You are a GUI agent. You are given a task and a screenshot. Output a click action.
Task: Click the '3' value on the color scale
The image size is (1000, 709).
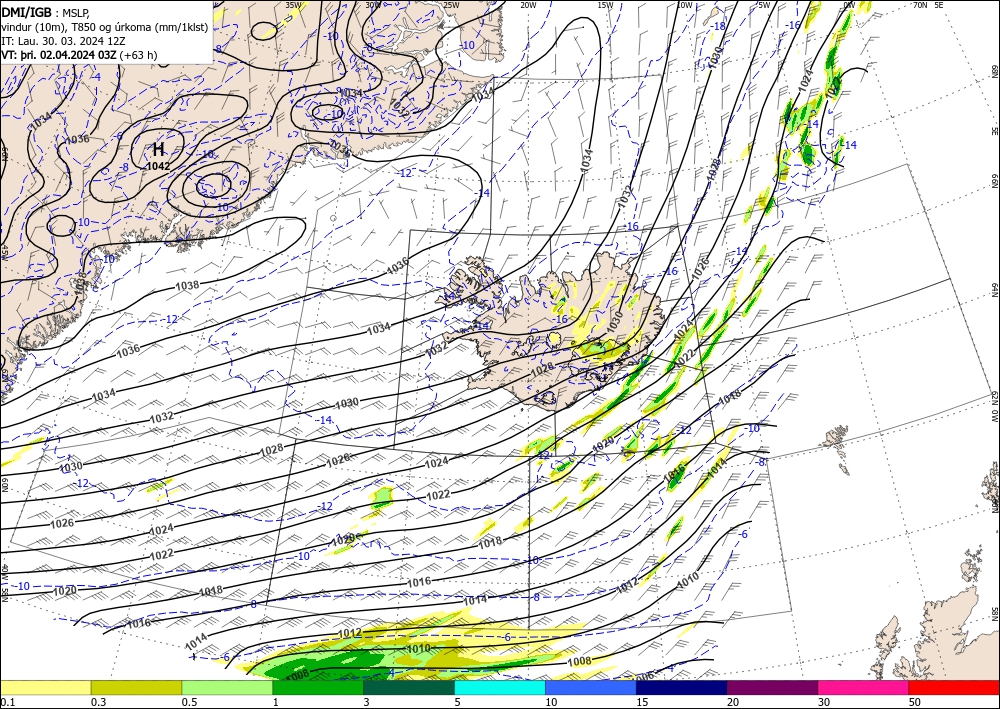pos(367,702)
